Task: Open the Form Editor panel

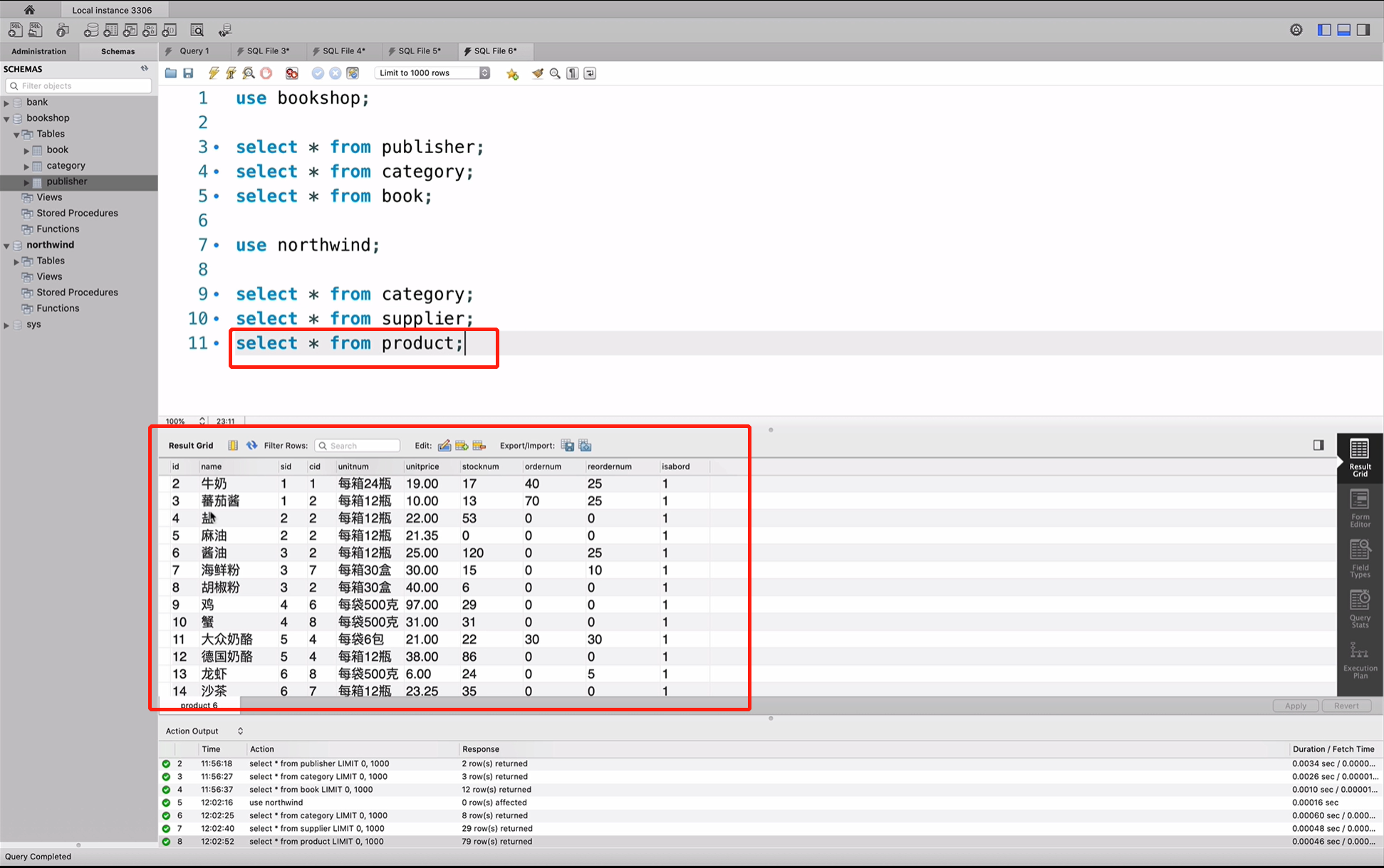Action: click(x=1360, y=508)
